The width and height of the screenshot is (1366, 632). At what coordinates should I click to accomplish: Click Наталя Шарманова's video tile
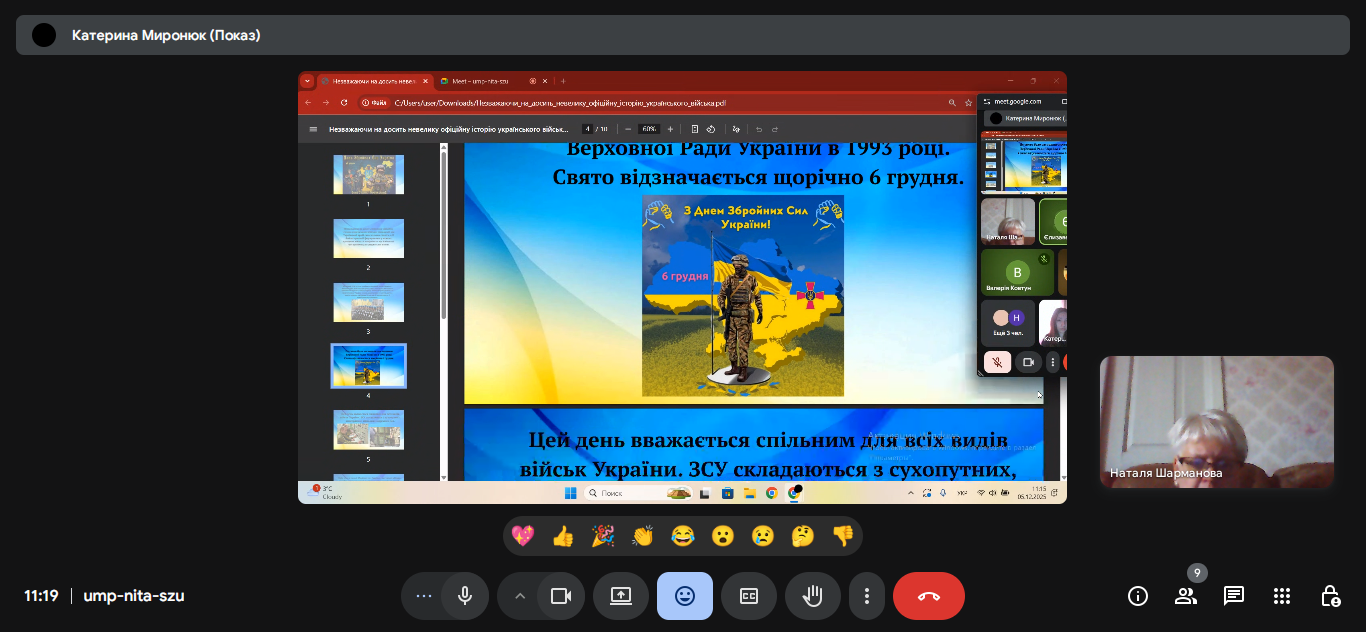1216,421
